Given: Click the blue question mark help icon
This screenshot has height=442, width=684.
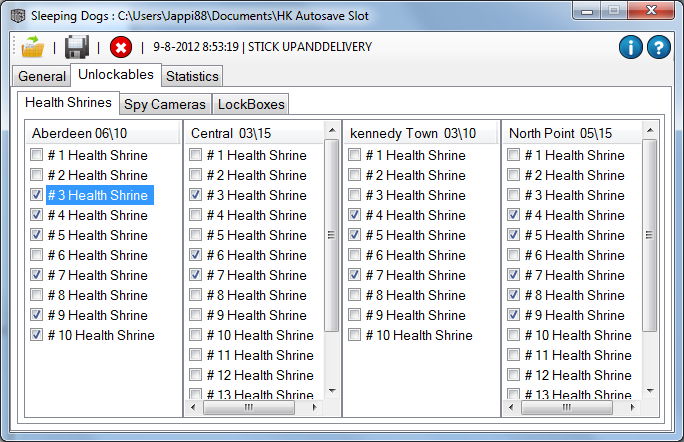Looking at the screenshot, I should click(658, 47).
